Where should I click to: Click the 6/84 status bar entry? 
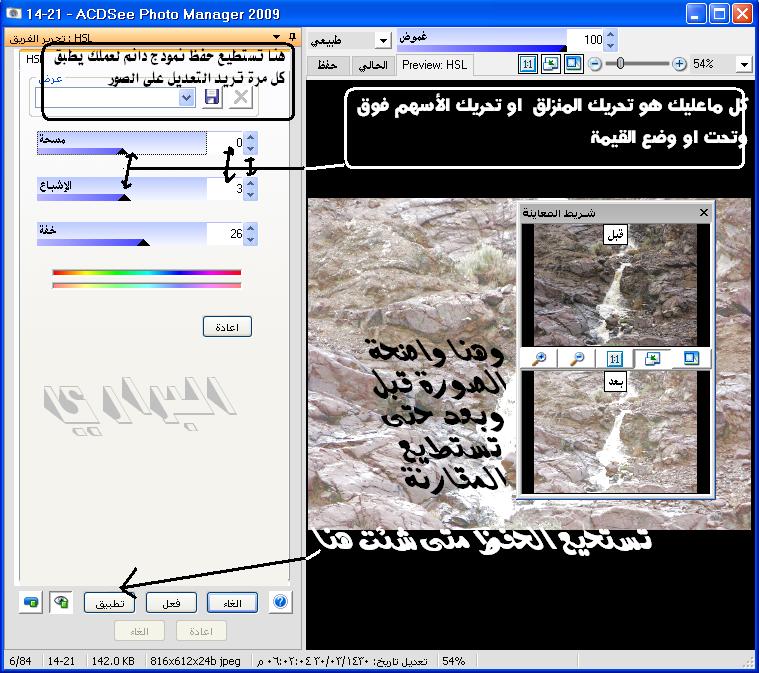pos(20,661)
